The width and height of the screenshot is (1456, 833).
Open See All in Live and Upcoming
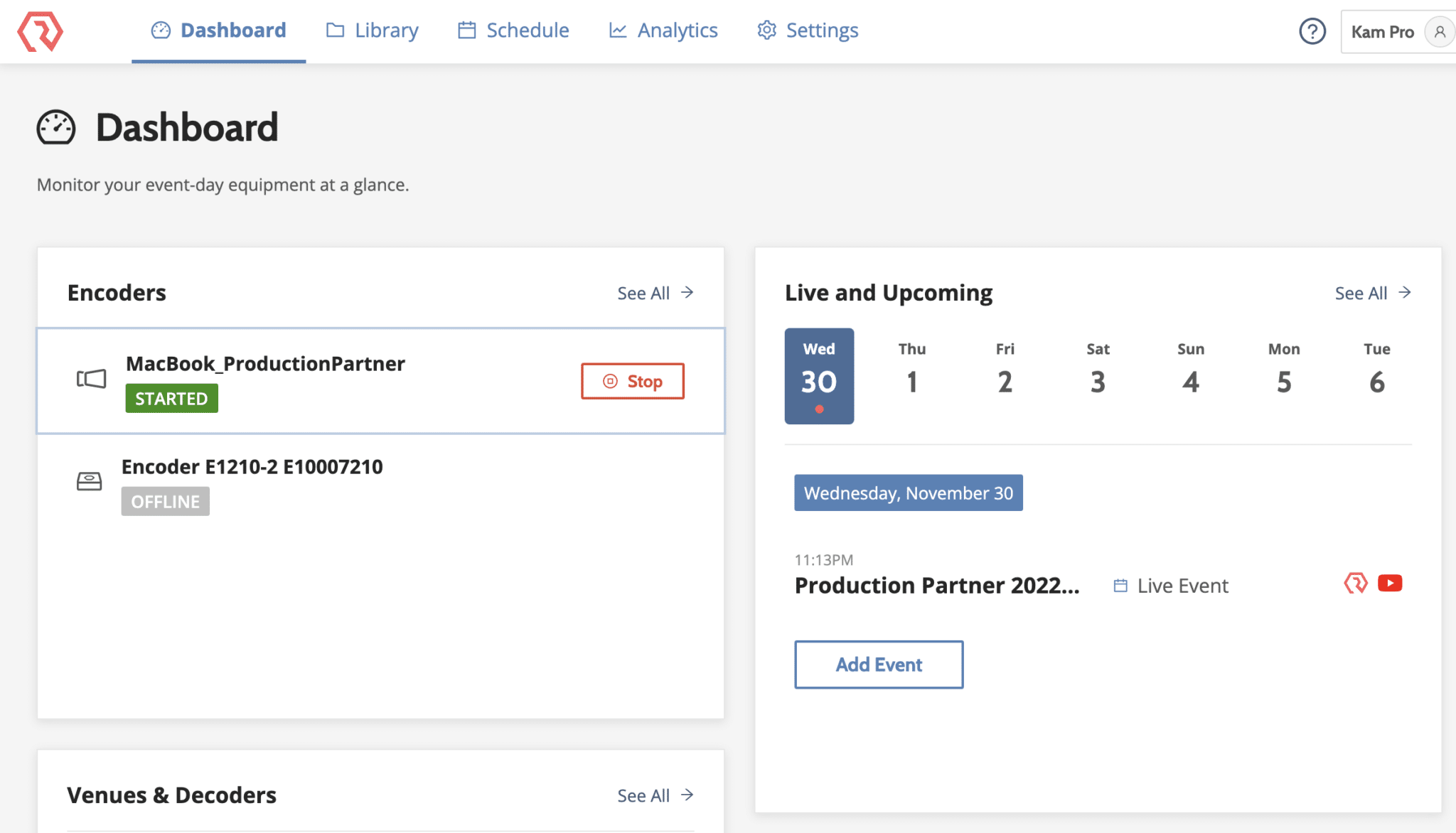(x=1372, y=293)
